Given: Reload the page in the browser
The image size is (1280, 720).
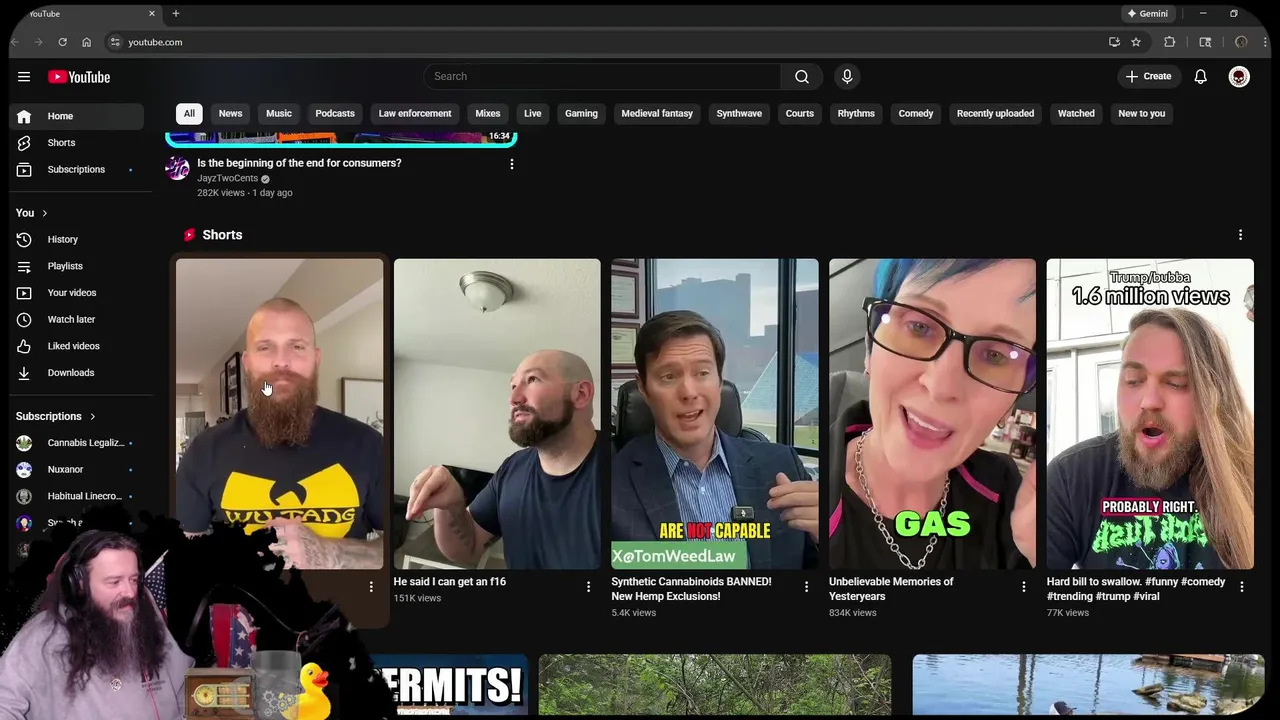Looking at the screenshot, I should [x=62, y=42].
